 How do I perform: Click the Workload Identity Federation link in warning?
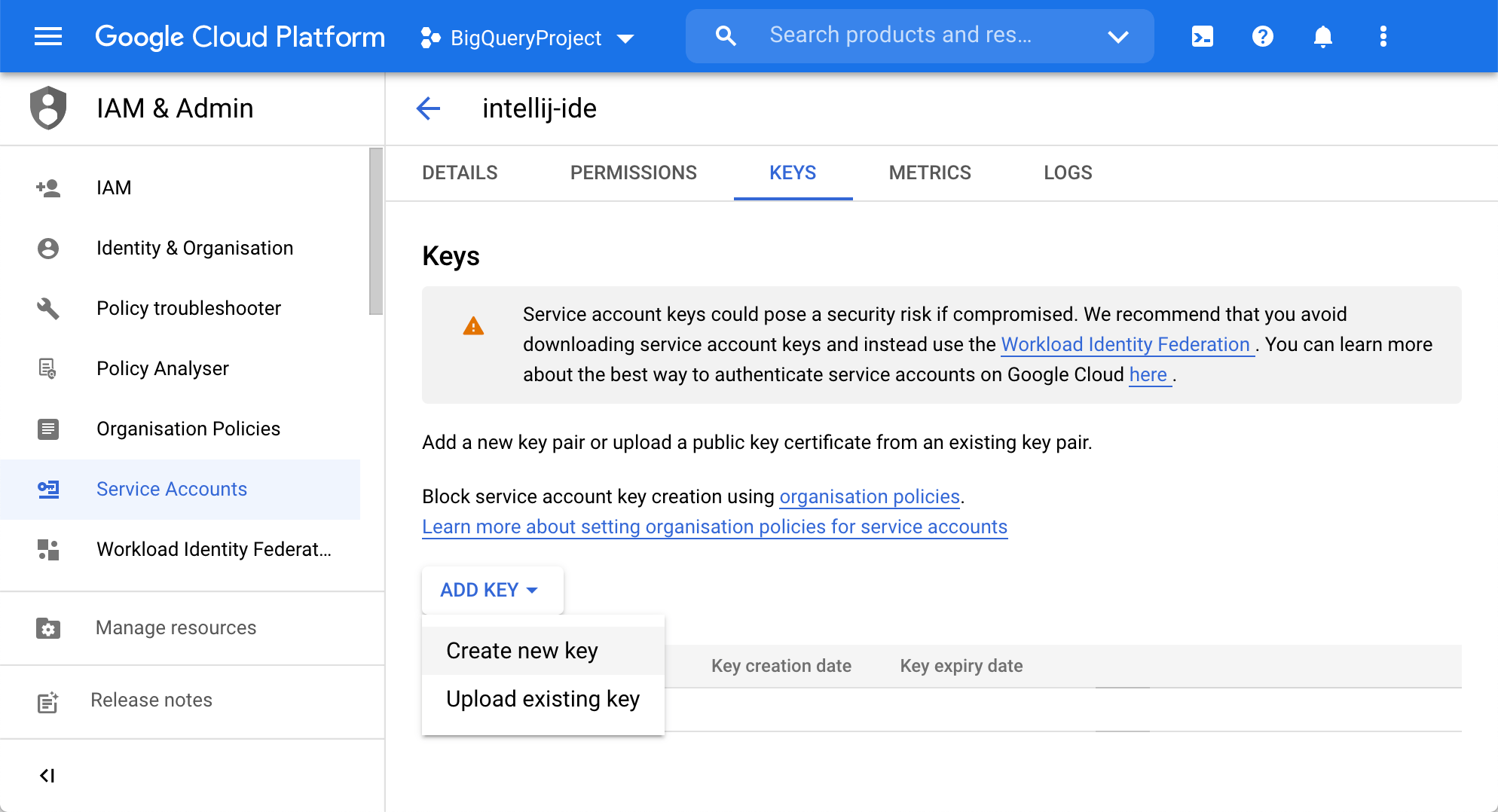click(1127, 344)
